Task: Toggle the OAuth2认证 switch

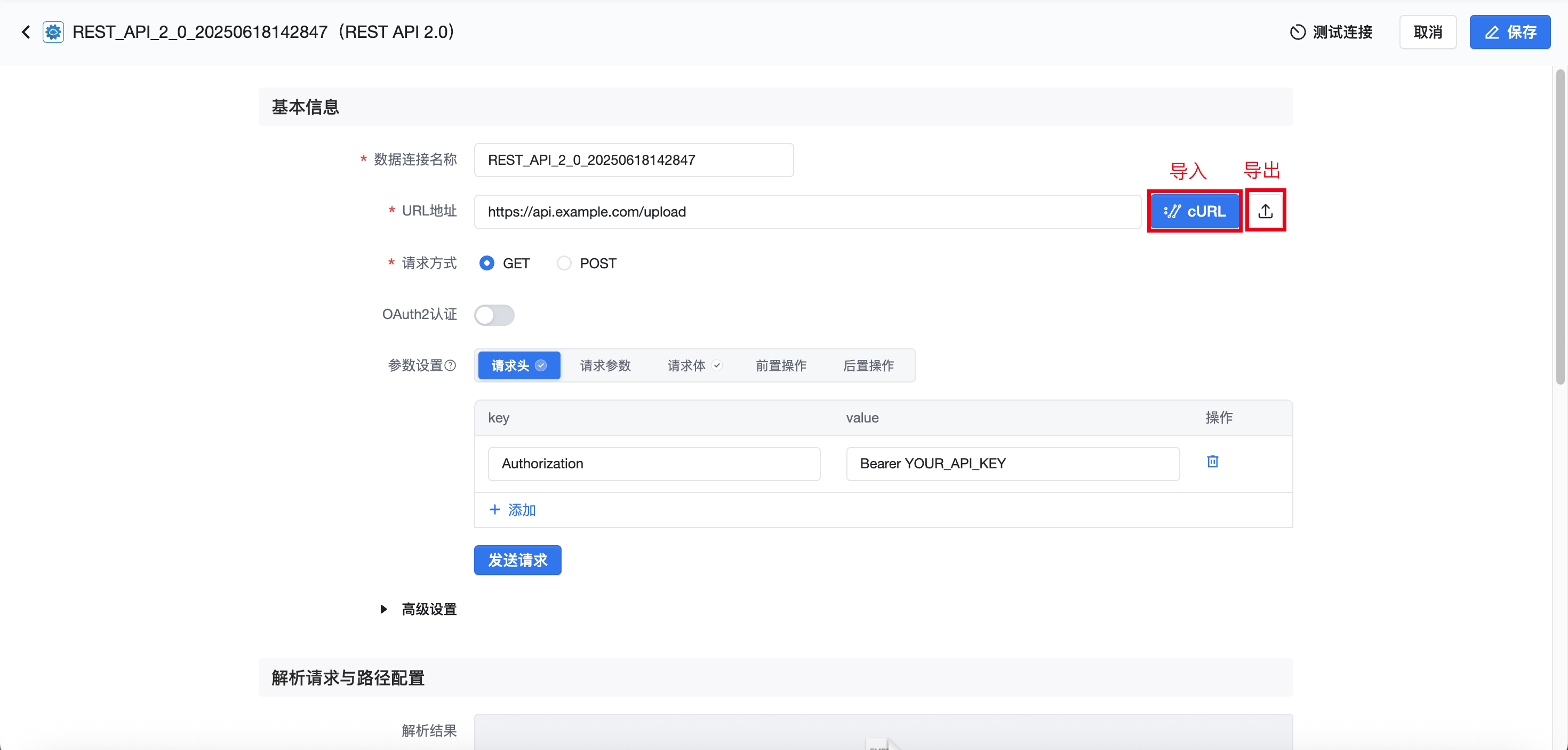Action: [494, 315]
